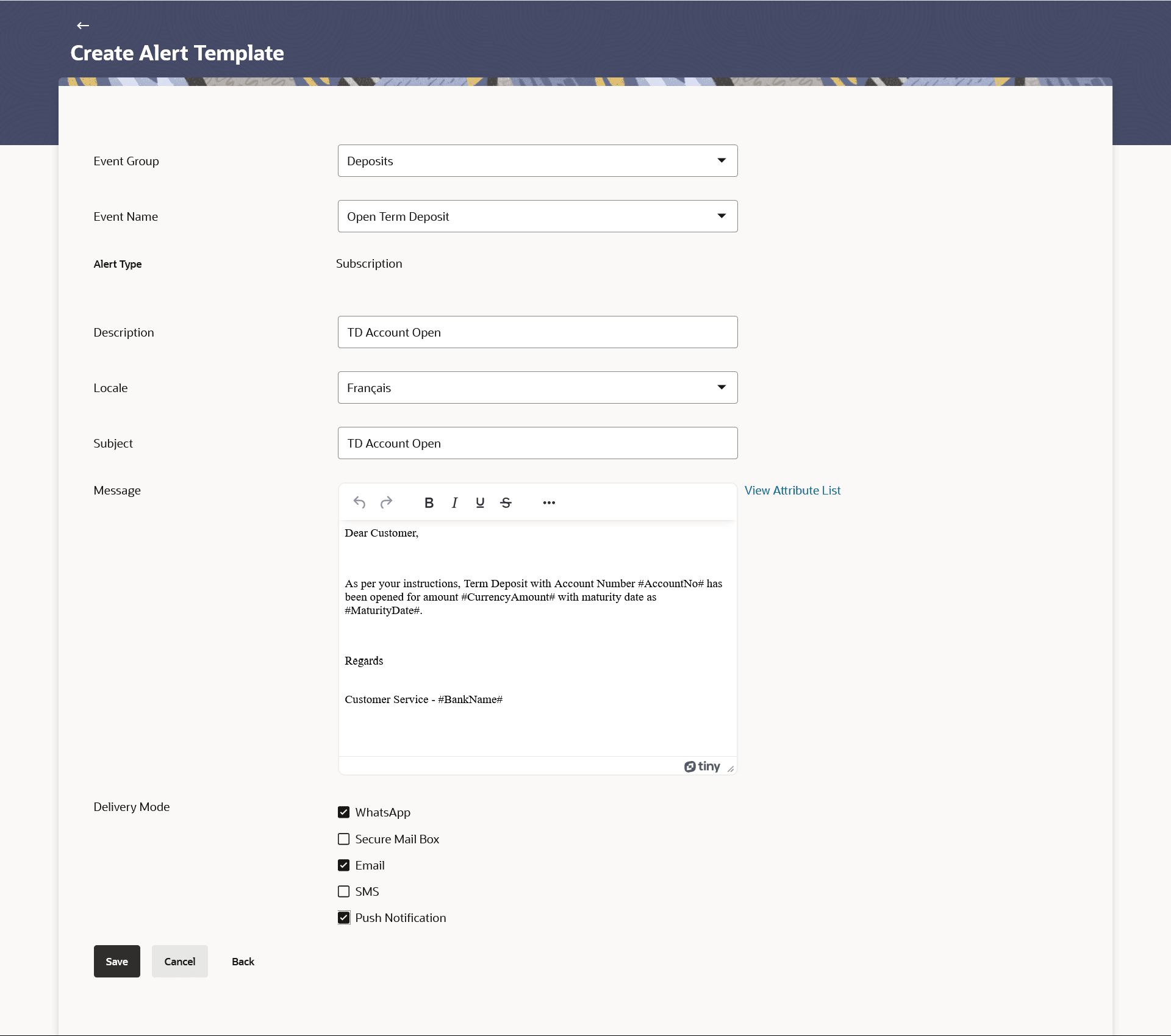Uncheck the WhatsApp delivery mode
This screenshot has height=1036, width=1171.
[344, 812]
